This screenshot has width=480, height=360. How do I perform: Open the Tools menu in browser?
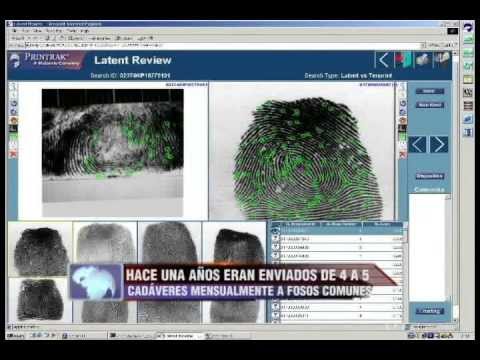click(x=71, y=31)
